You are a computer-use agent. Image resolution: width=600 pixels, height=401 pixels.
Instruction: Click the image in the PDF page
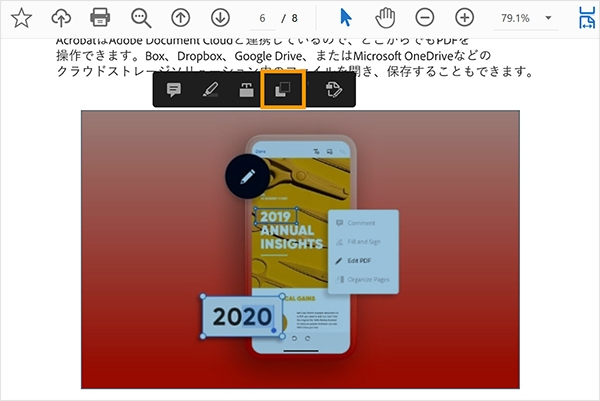pos(300,249)
